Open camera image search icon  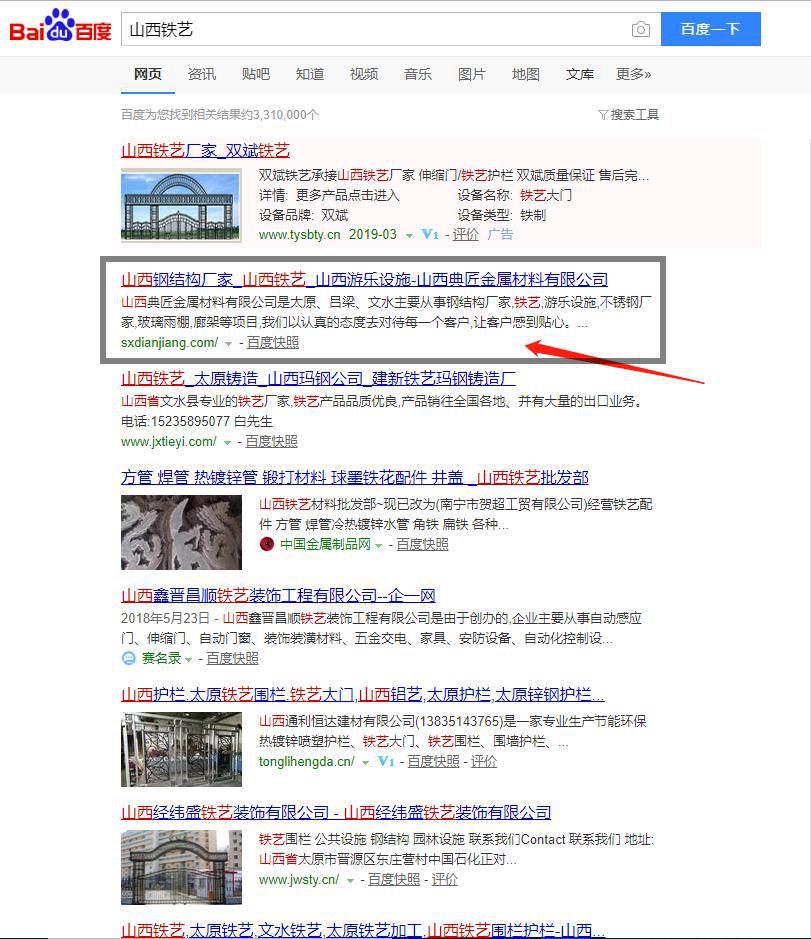[x=640, y=29]
